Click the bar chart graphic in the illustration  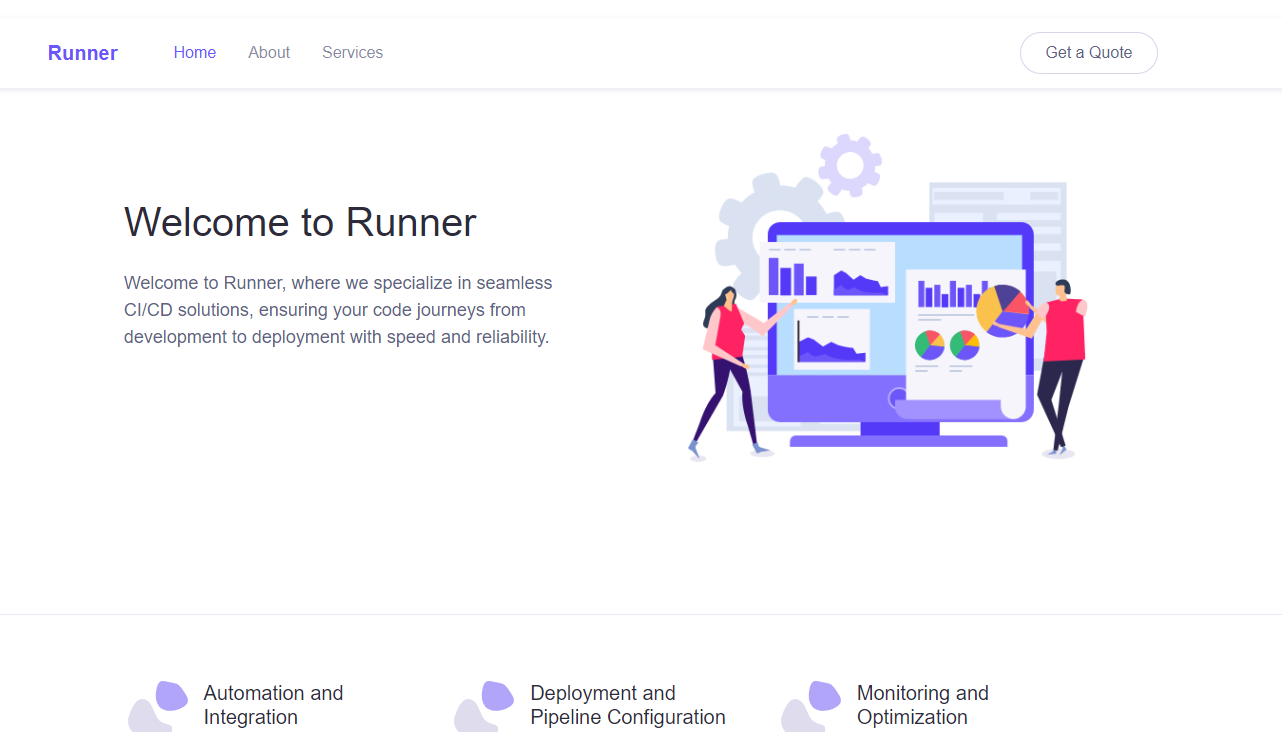click(795, 275)
